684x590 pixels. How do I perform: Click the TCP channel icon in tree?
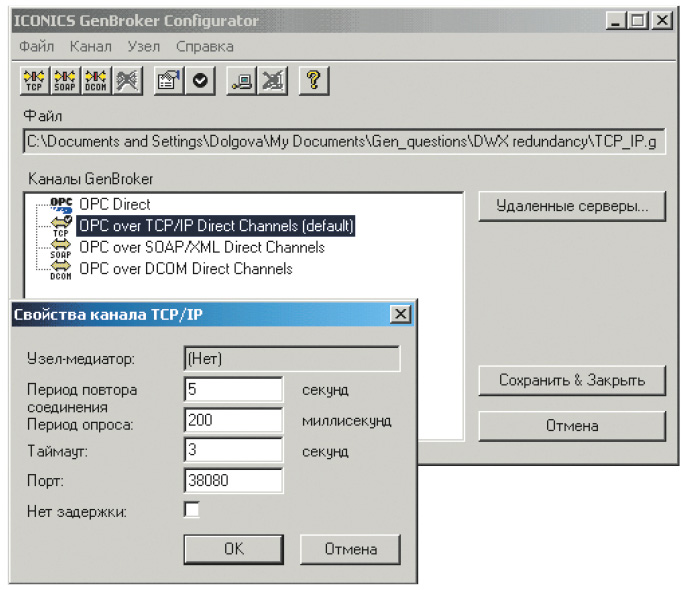click(61, 226)
